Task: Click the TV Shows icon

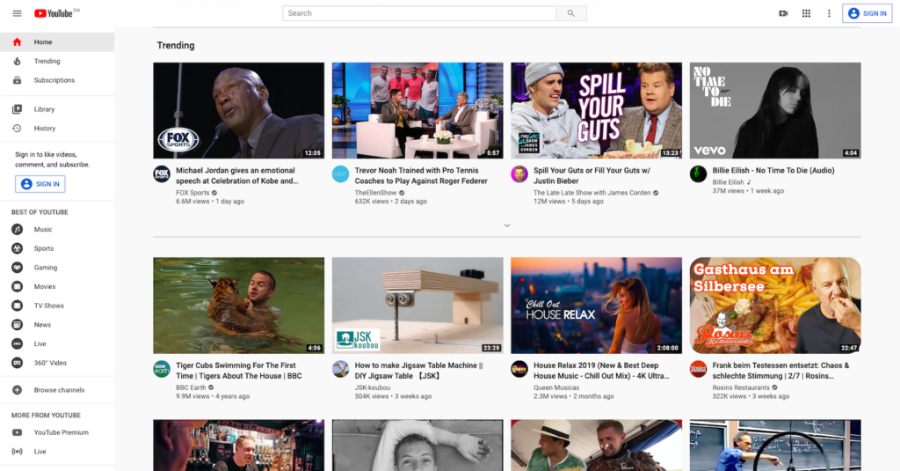Action: click(17, 306)
